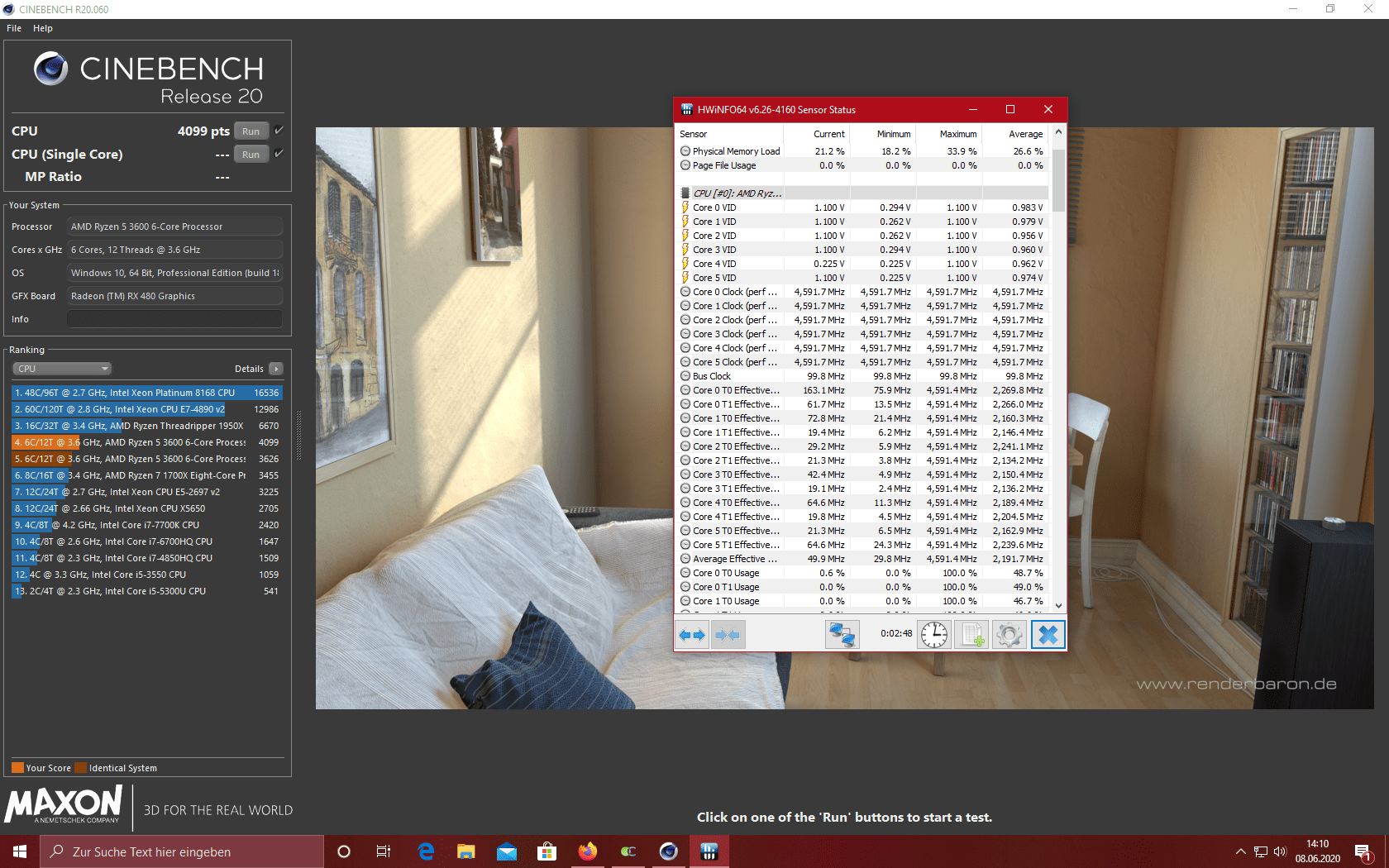Select ranking entry Intel Xeon Platinum 8168
Image resolution: width=1389 pixels, height=868 pixels.
point(147,393)
